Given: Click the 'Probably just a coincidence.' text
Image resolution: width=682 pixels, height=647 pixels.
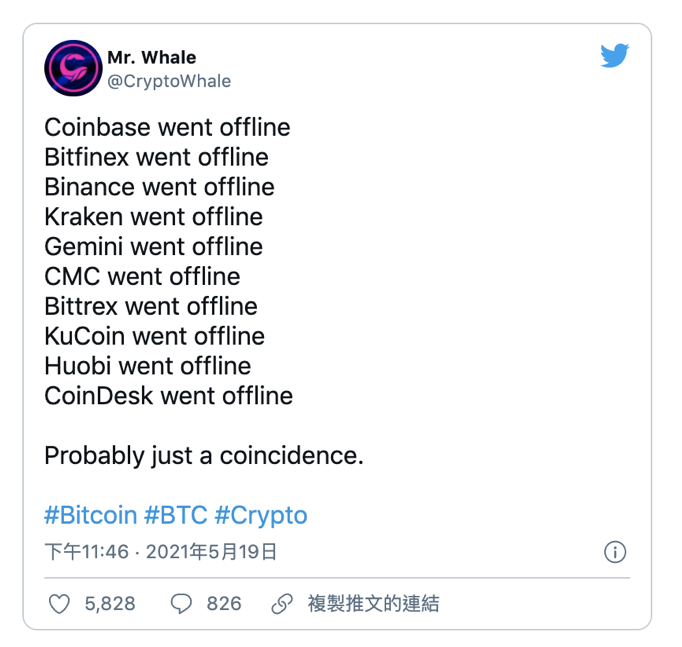Looking at the screenshot, I should (204, 456).
